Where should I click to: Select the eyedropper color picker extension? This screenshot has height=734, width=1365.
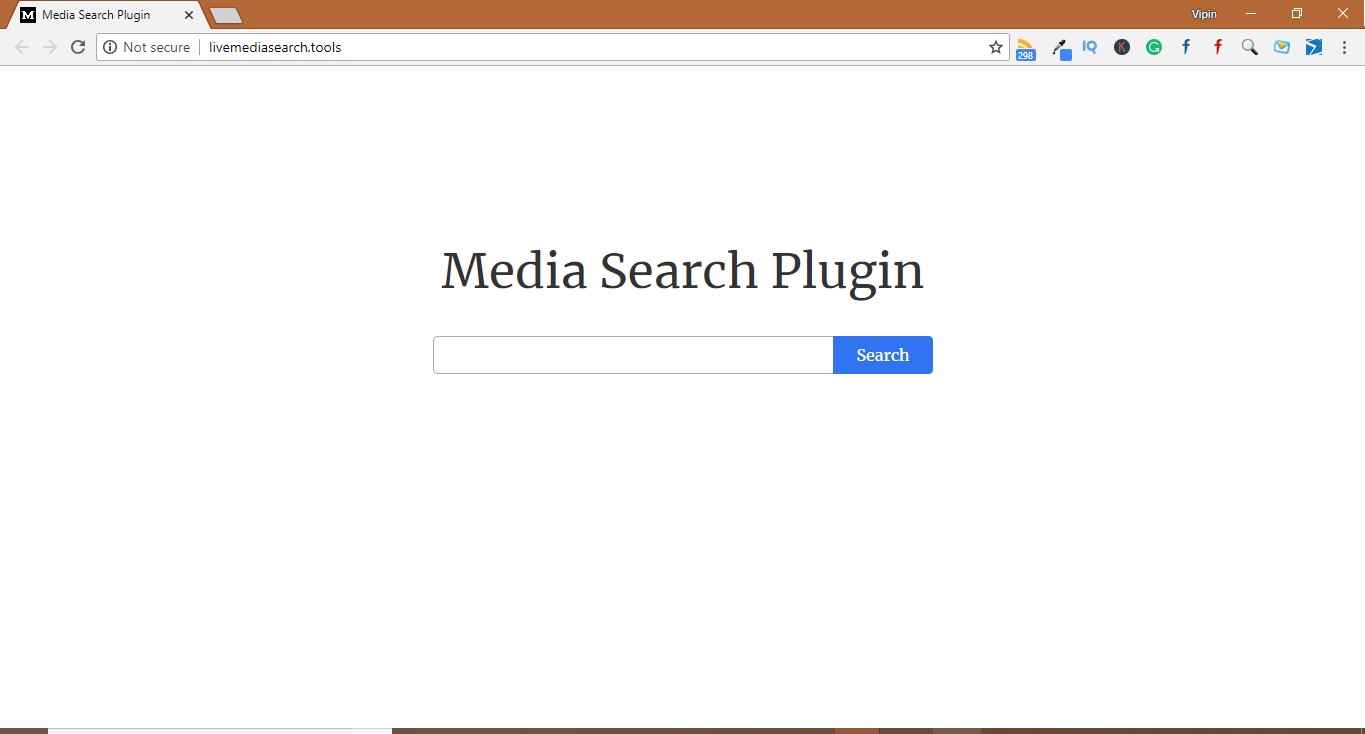click(1058, 47)
